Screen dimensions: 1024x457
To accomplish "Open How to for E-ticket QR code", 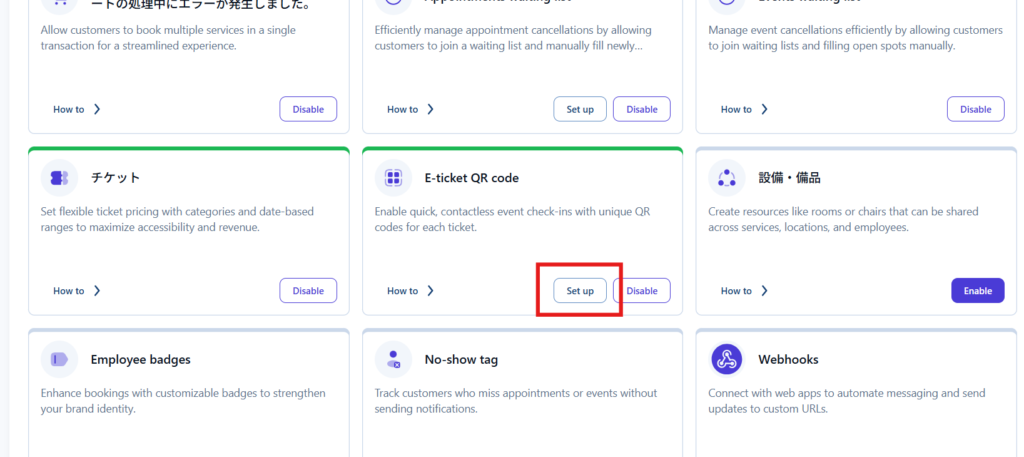I will pyautogui.click(x=411, y=291).
